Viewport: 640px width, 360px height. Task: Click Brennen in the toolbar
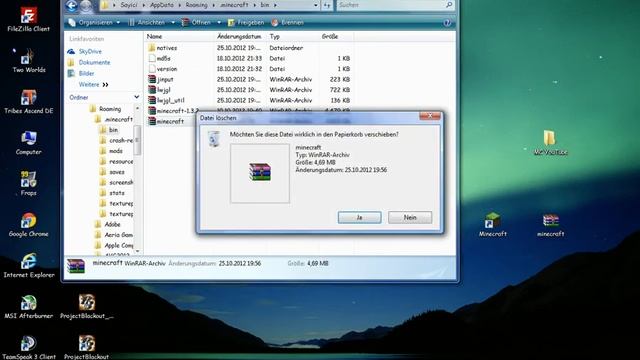tap(288, 22)
